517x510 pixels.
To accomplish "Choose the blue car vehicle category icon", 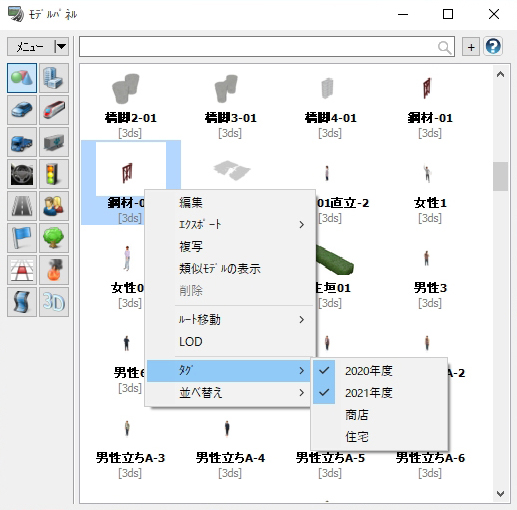I will pyautogui.click(x=22, y=110).
